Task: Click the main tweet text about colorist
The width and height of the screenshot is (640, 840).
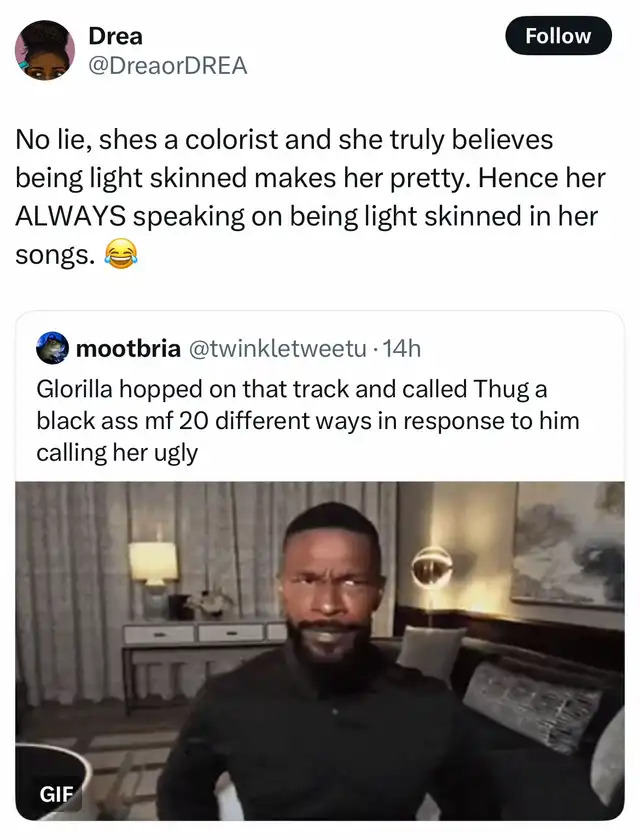Action: (310, 197)
